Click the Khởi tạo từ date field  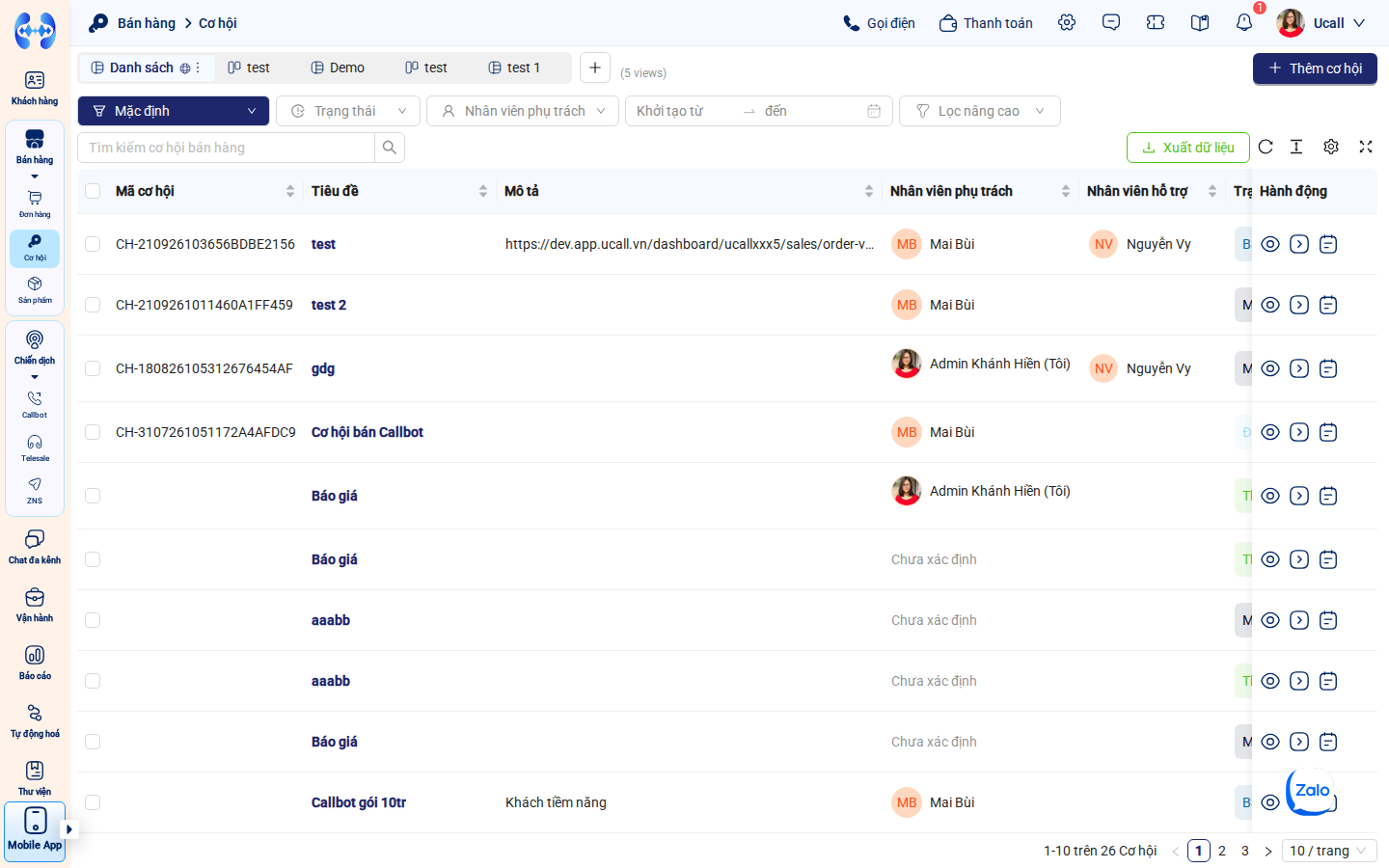tap(684, 111)
